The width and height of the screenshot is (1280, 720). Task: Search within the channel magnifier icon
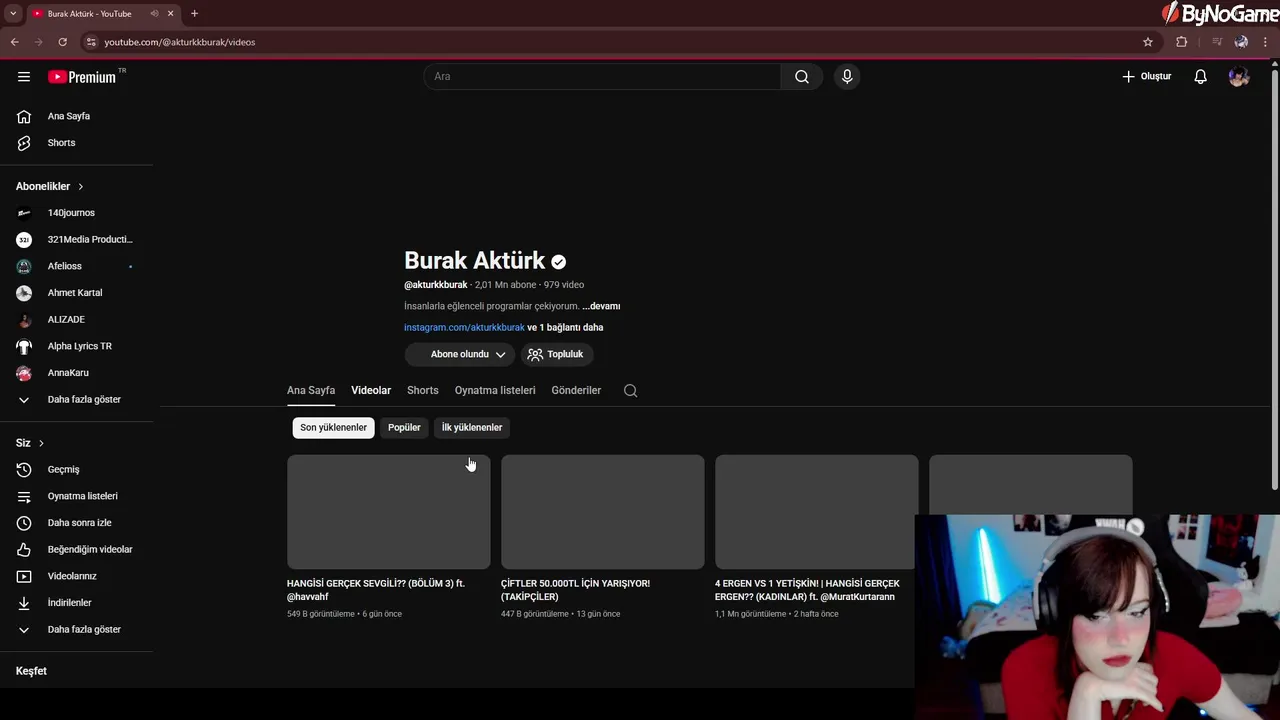pos(630,391)
